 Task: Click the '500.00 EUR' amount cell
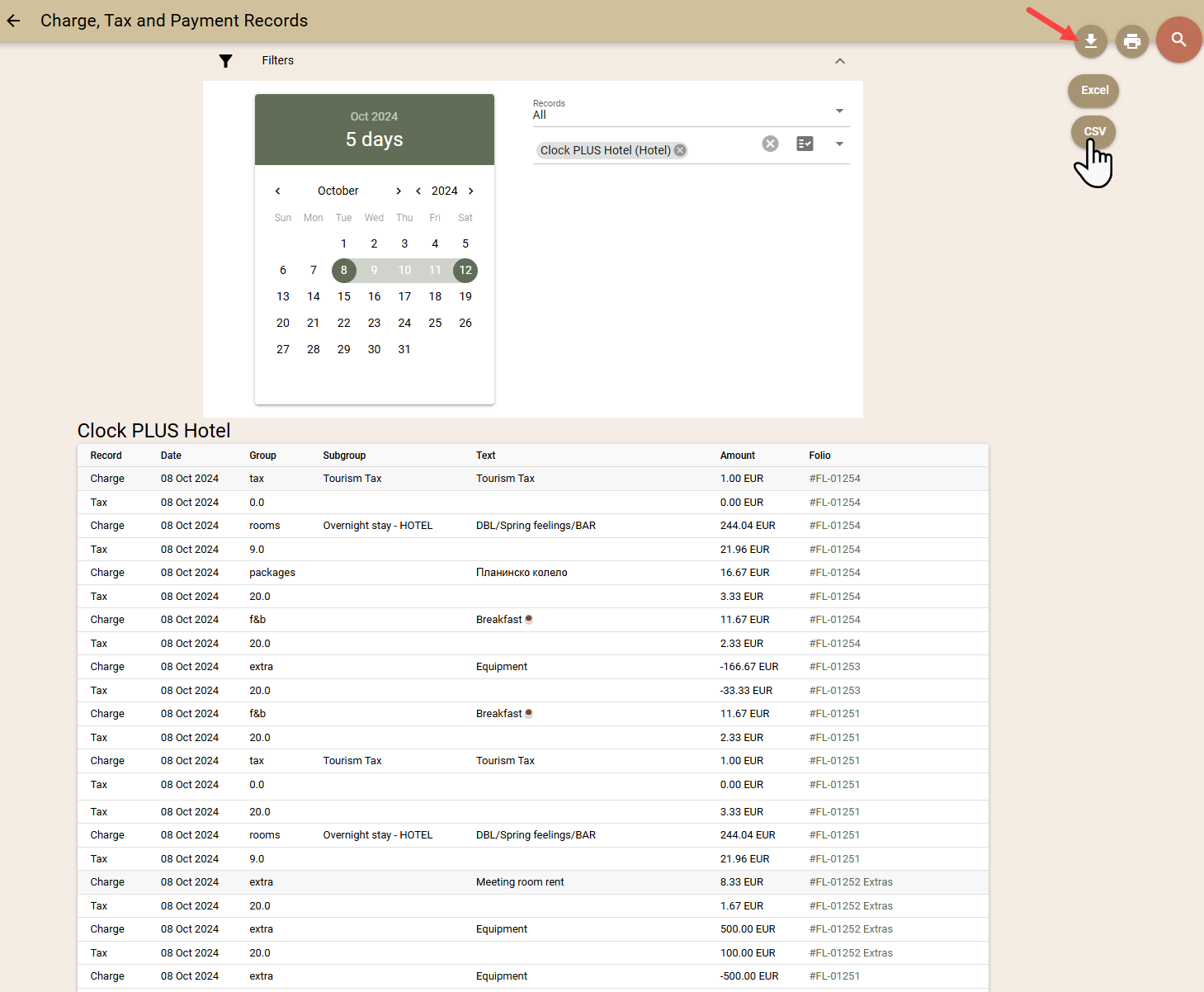pyautogui.click(x=748, y=929)
